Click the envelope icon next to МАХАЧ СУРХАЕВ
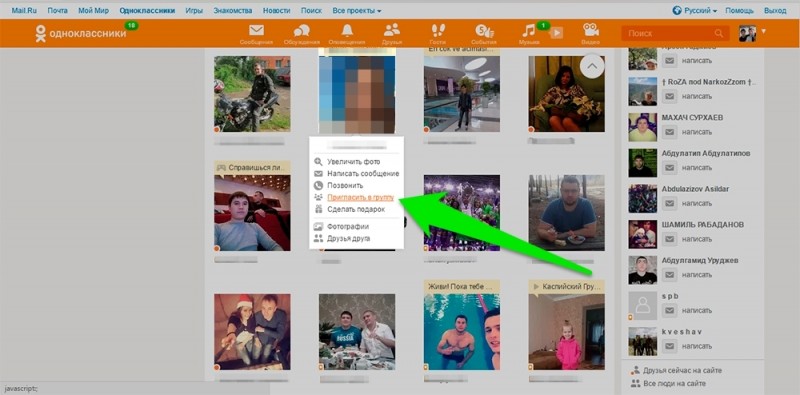 [670, 132]
